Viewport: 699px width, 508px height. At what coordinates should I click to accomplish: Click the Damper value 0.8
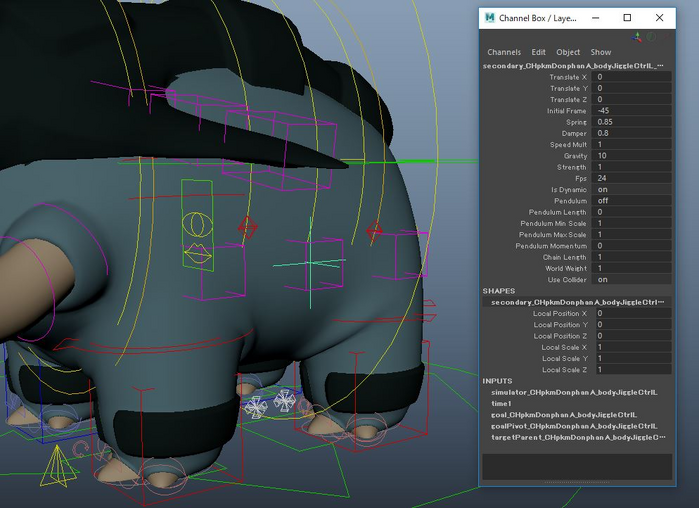point(631,133)
